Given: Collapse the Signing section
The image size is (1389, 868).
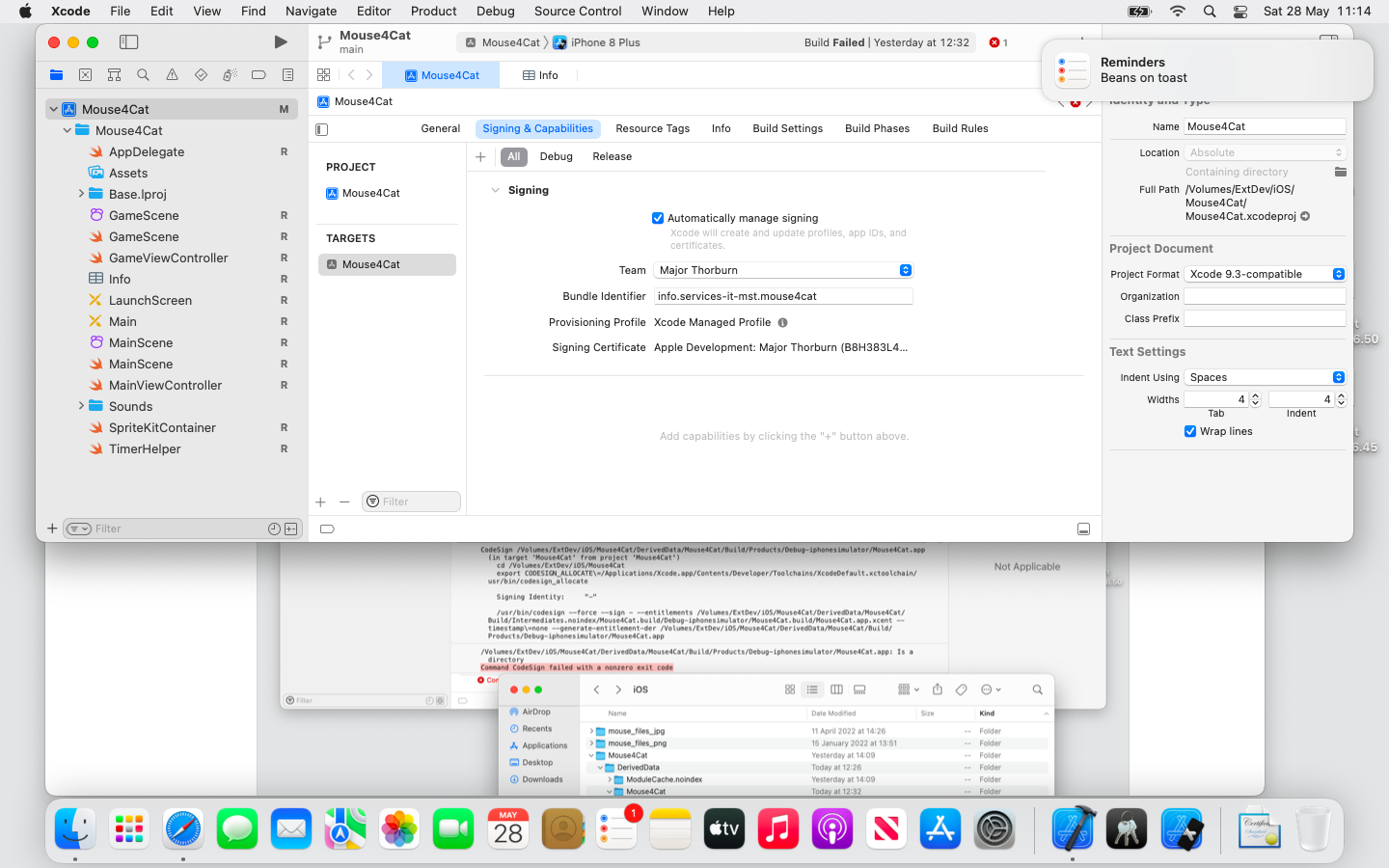Looking at the screenshot, I should coord(496,191).
